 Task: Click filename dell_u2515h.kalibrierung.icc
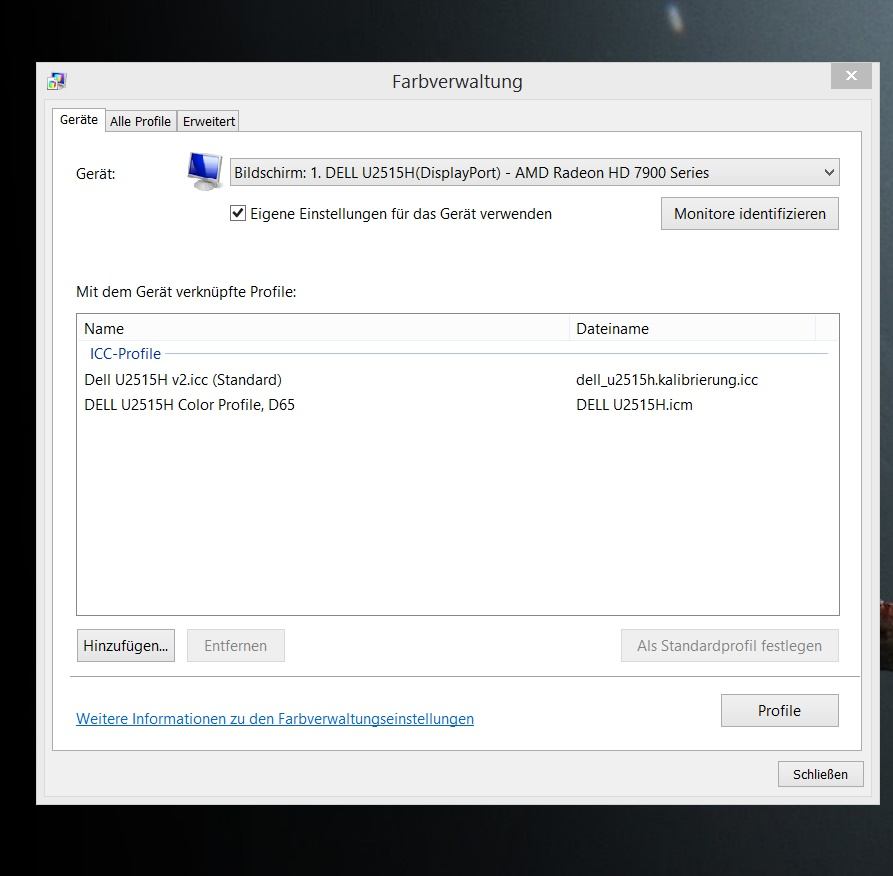tap(667, 380)
